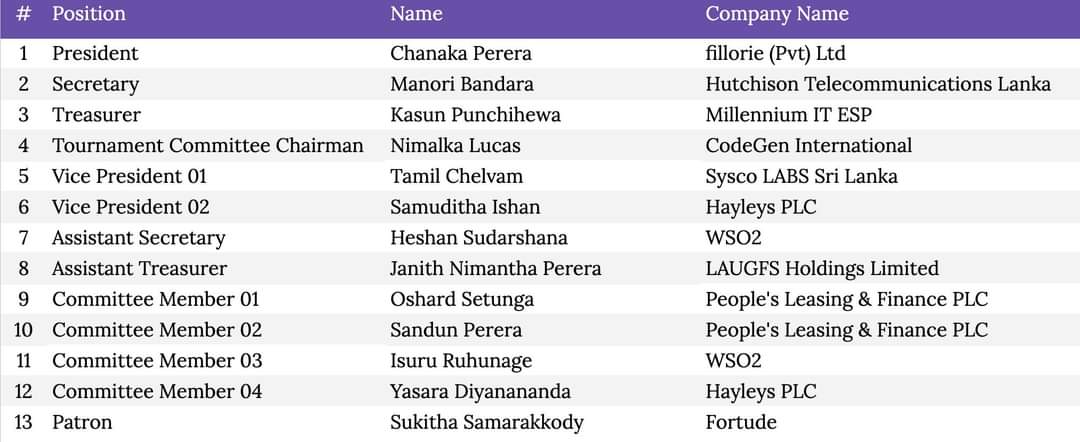Select Tamil Chelvam in the table
This screenshot has width=1080, height=442.
tap(457, 176)
